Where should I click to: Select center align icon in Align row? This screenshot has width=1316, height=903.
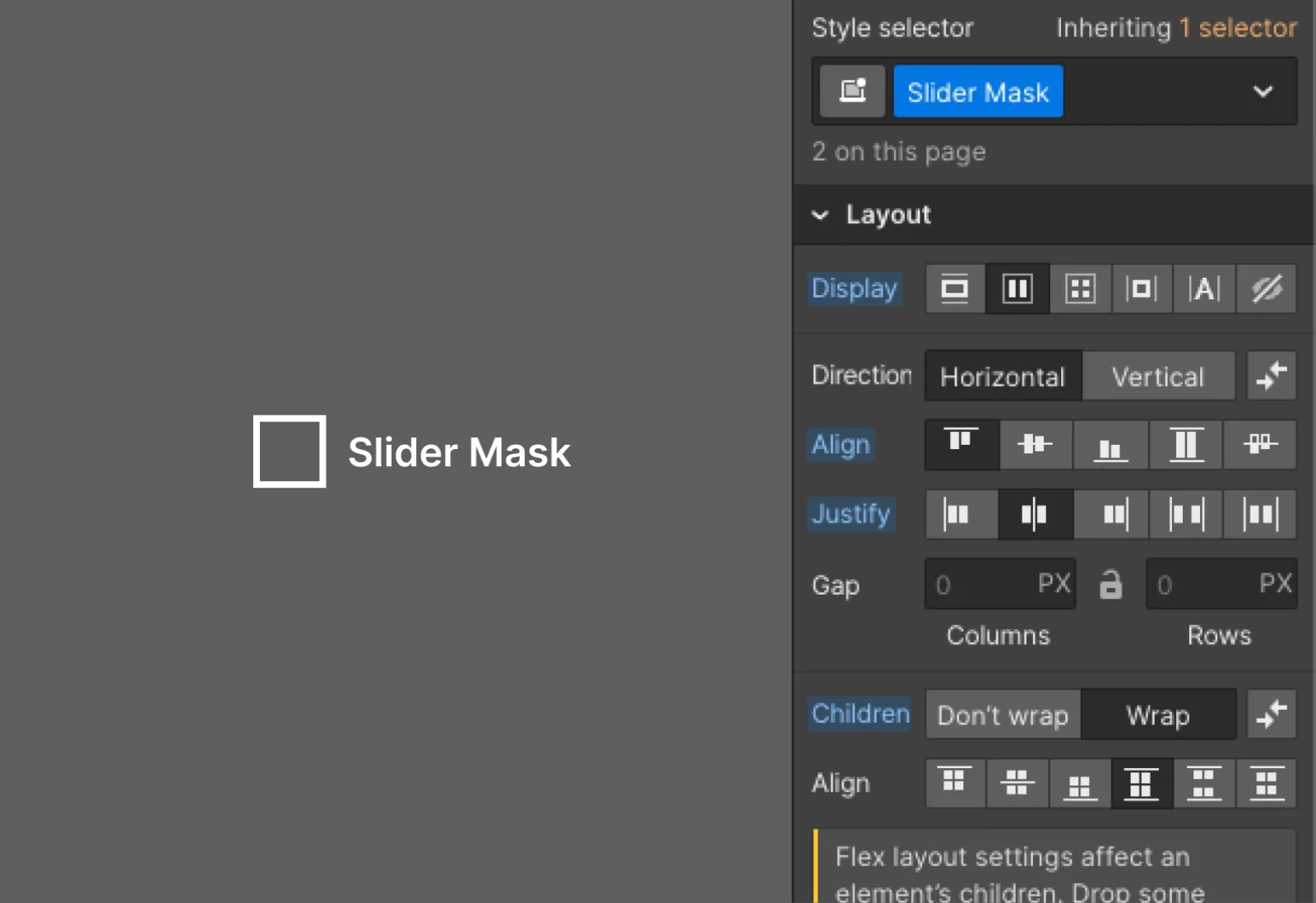pyautogui.click(x=1036, y=445)
